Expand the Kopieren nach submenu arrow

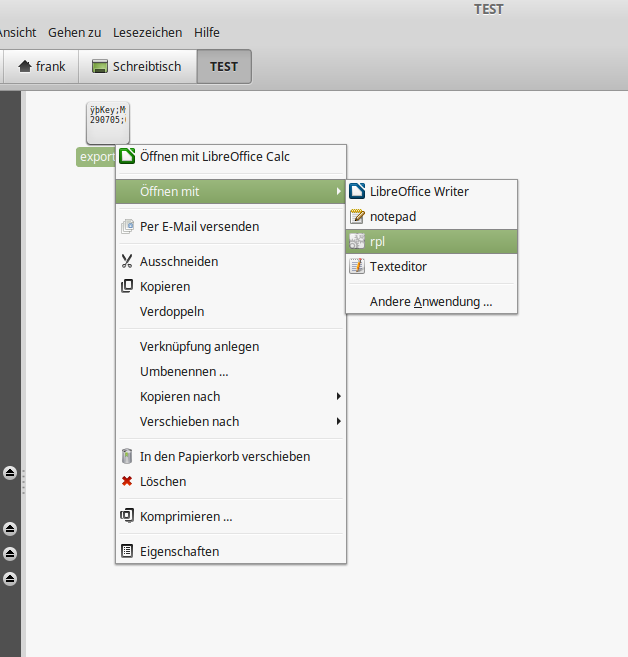point(339,396)
